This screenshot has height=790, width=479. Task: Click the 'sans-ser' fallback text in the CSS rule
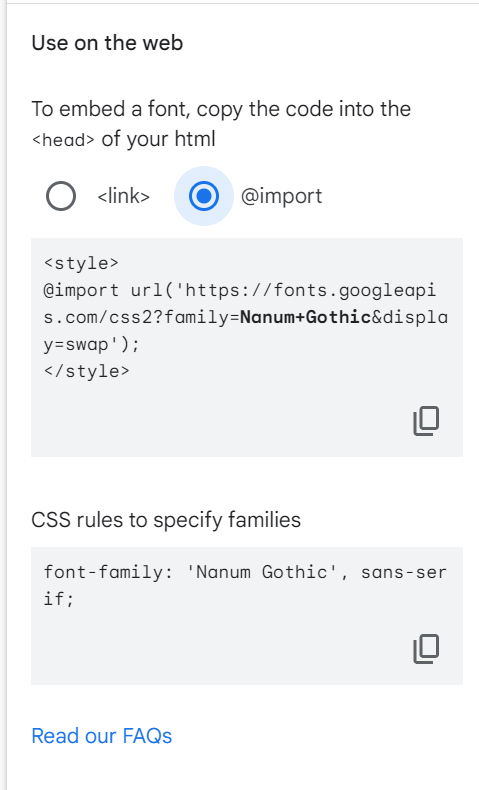tap(403, 572)
